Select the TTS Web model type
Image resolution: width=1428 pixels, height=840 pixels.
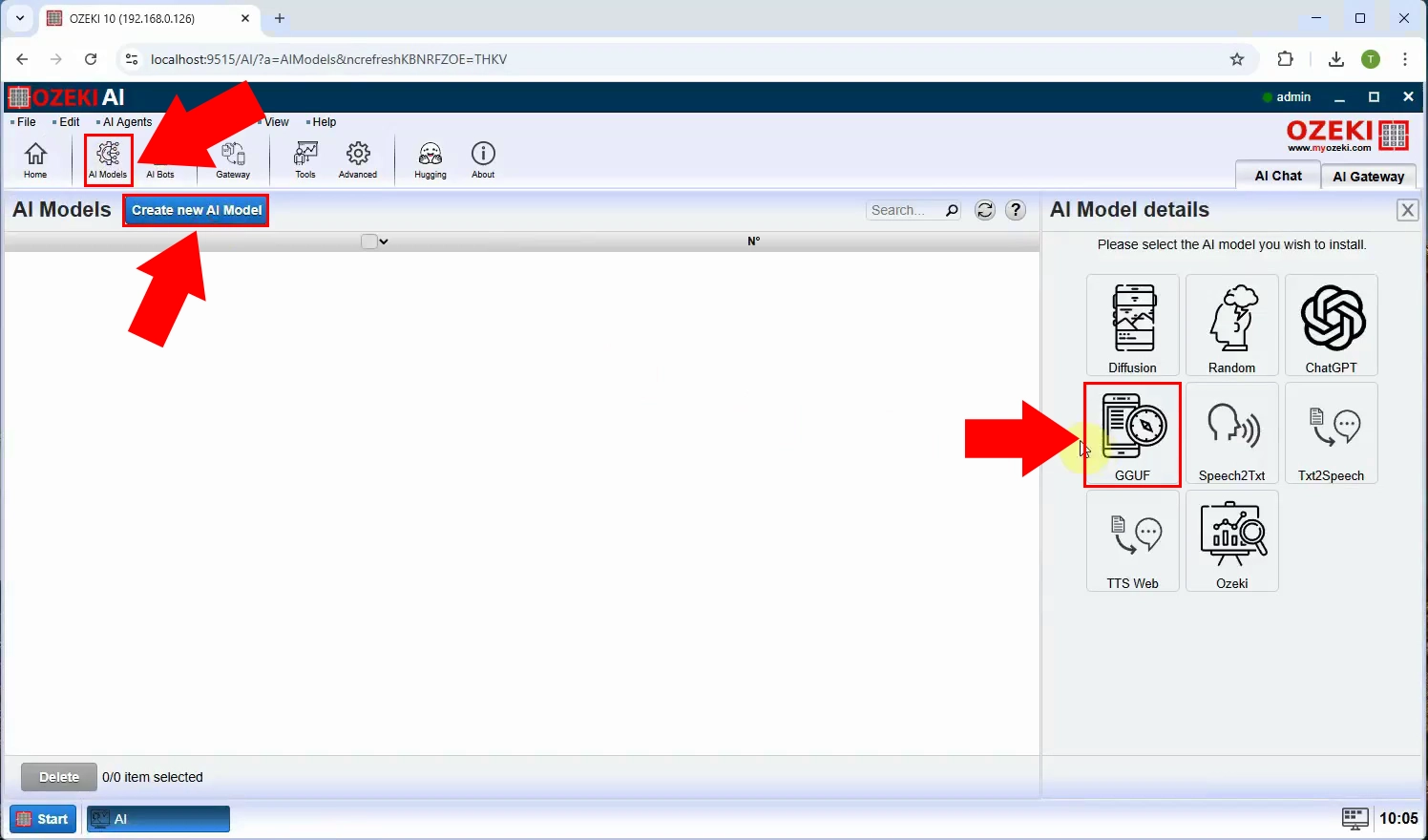click(1133, 541)
